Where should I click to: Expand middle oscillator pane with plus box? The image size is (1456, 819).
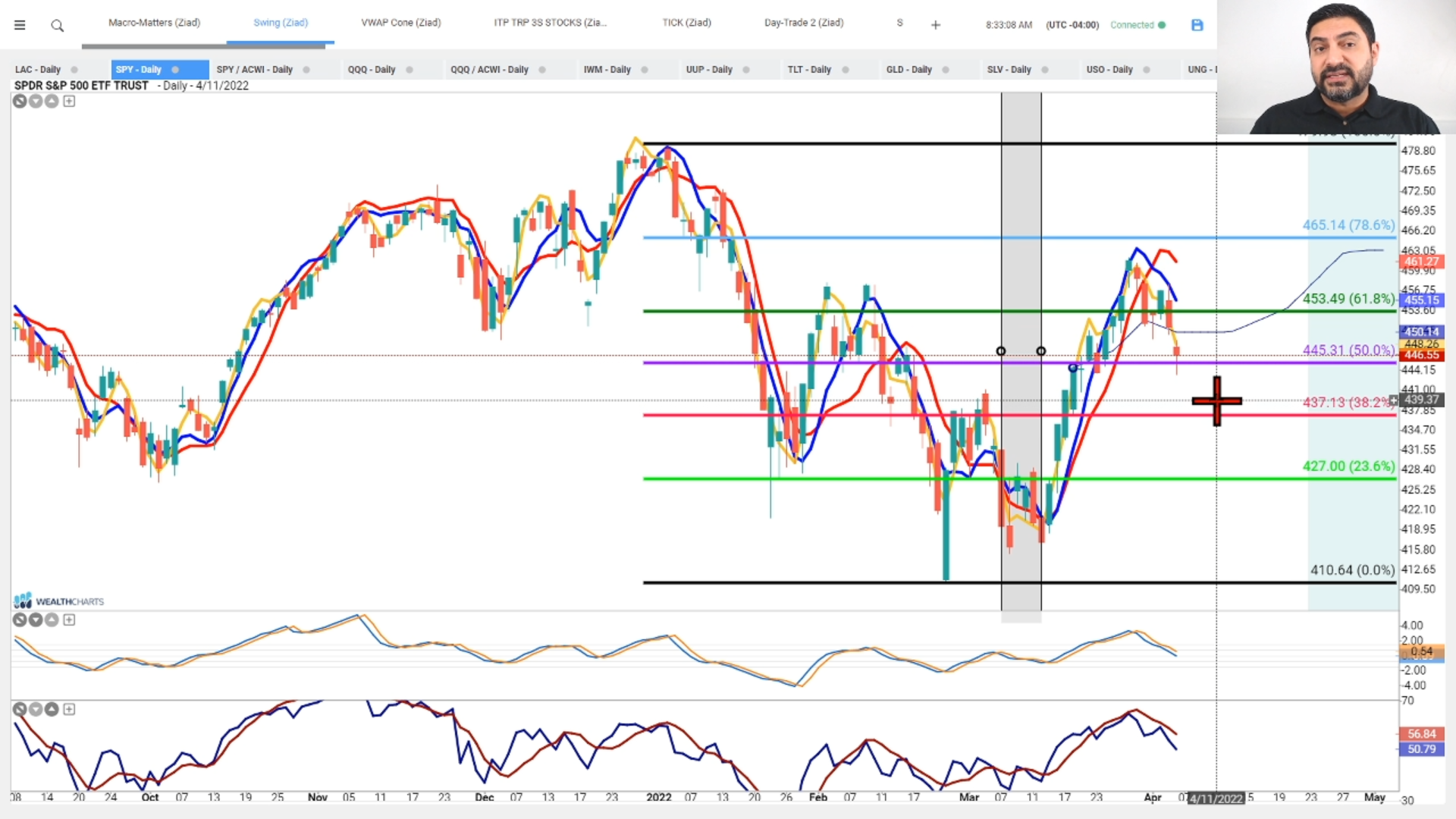69,620
